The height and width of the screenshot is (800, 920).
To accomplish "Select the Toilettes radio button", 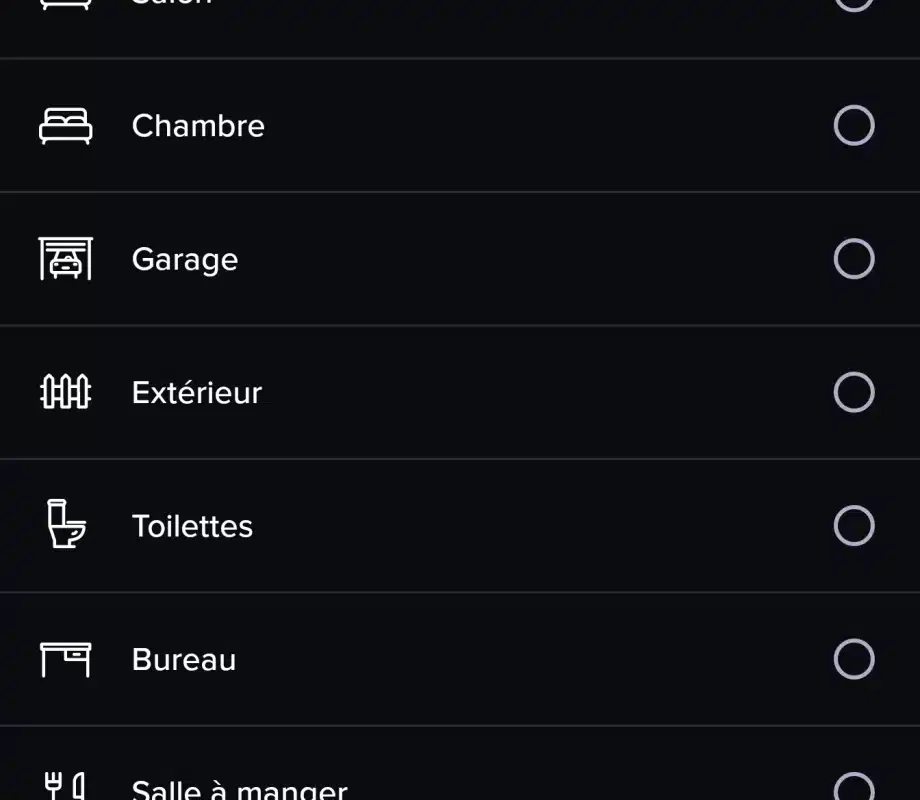I will (x=854, y=525).
